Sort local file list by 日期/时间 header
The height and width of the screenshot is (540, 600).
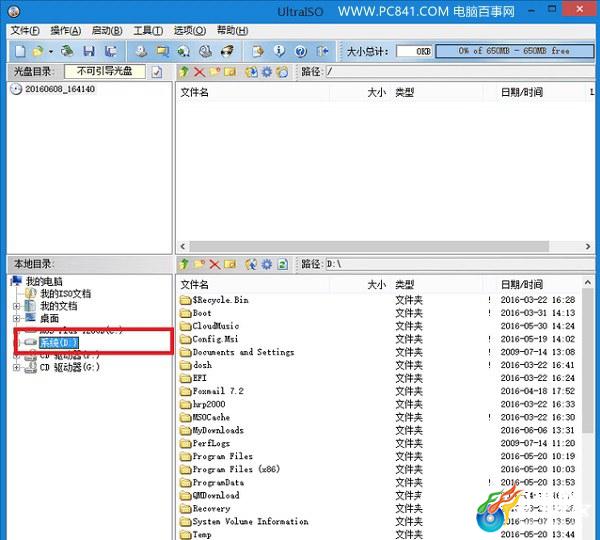tap(522, 285)
